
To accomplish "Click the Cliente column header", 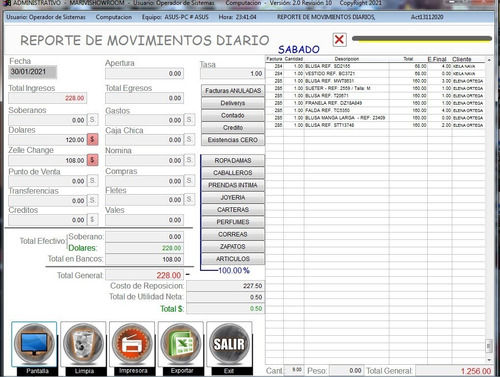I will (462, 59).
